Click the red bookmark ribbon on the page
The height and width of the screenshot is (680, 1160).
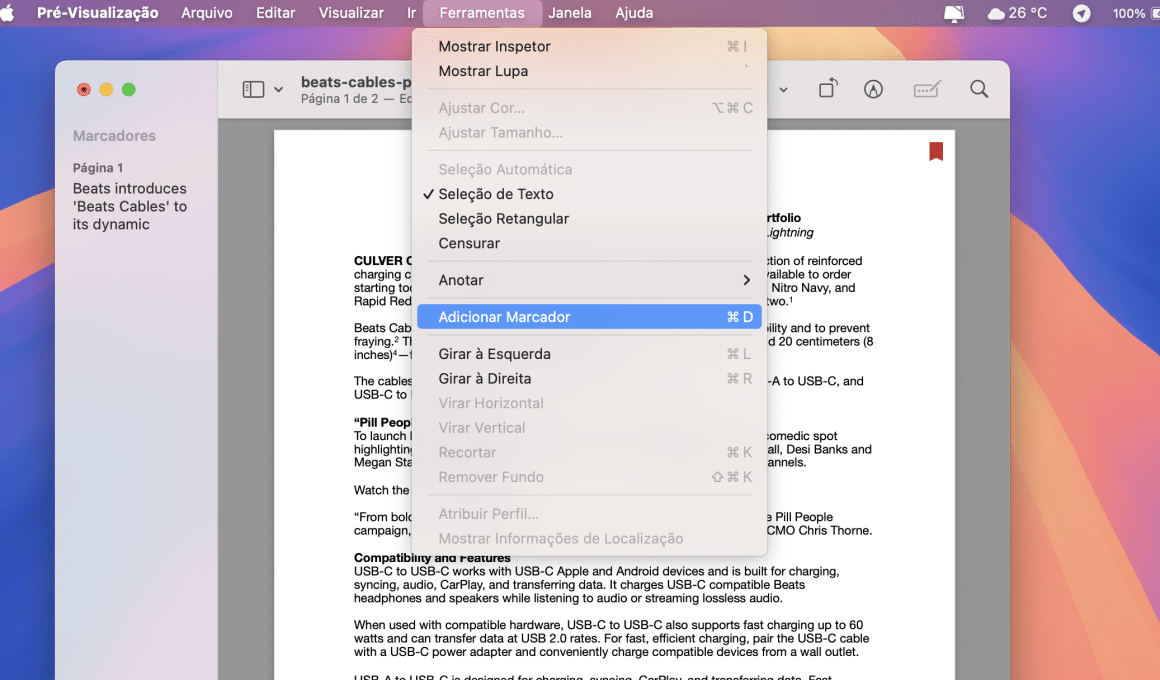936,151
